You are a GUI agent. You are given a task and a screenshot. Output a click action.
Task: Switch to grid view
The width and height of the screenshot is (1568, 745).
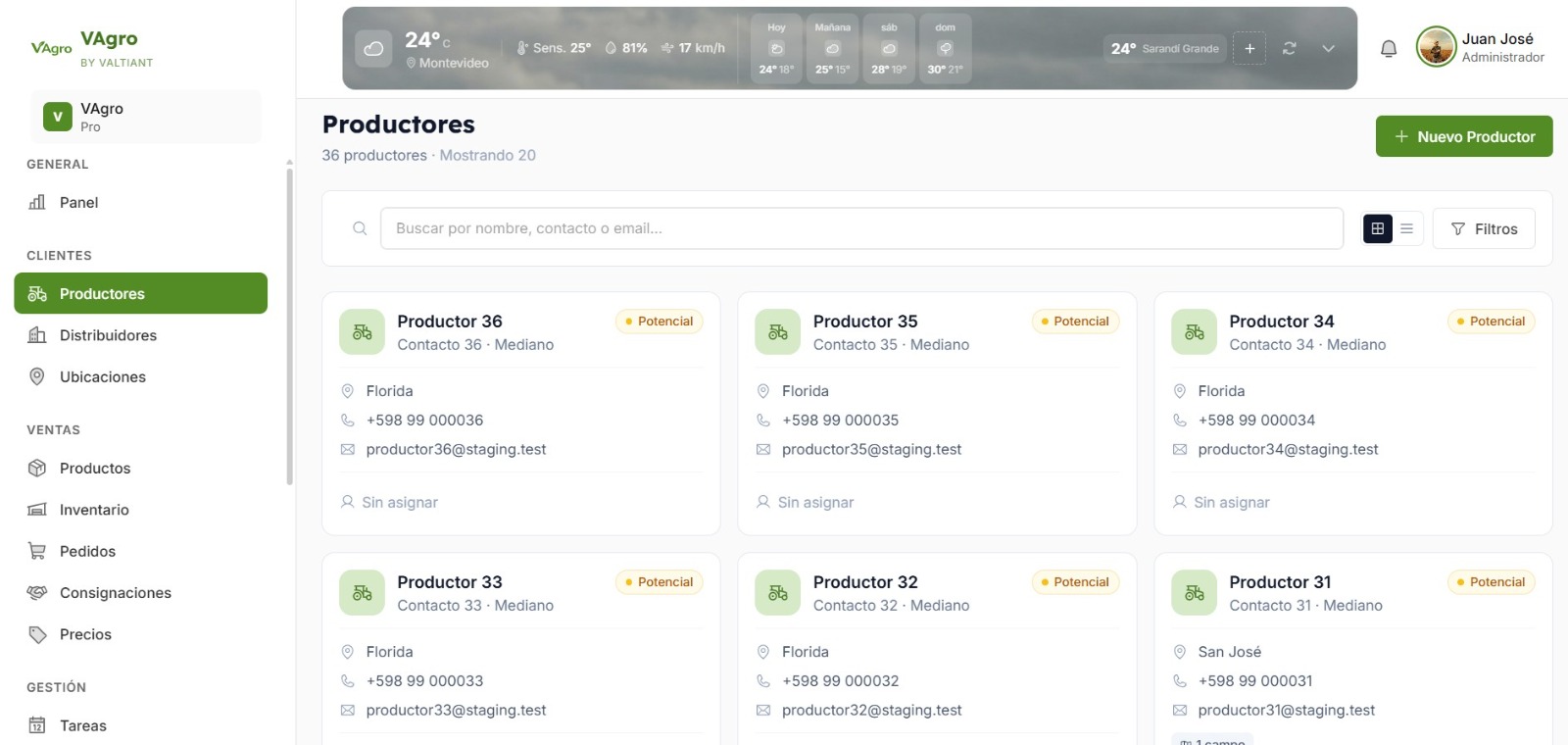point(1377,228)
